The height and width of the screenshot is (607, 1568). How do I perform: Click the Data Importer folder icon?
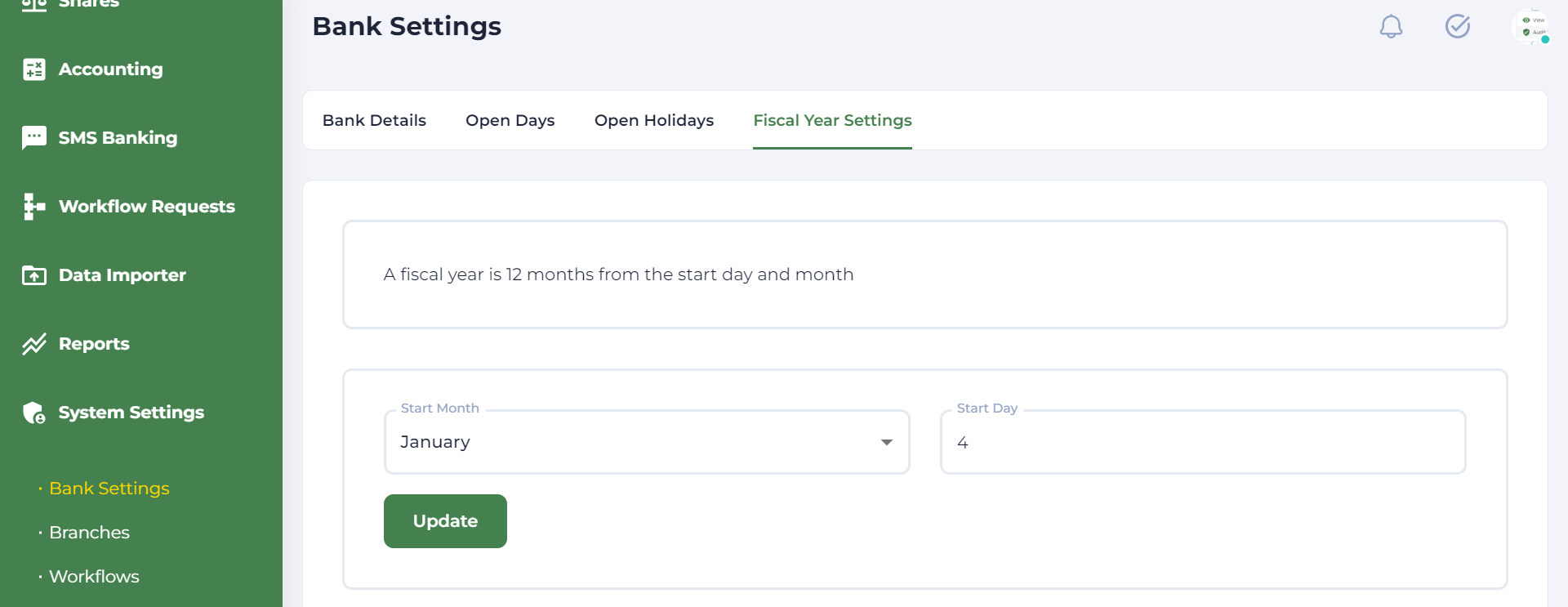click(x=33, y=275)
